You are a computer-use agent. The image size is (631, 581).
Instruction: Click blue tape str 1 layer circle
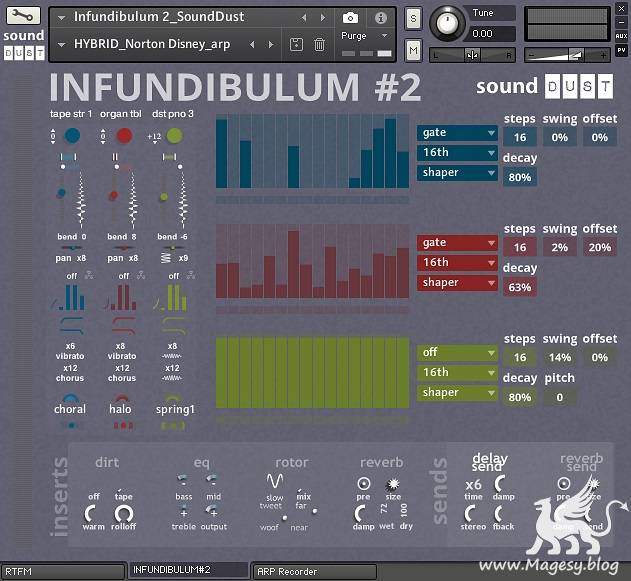72,136
